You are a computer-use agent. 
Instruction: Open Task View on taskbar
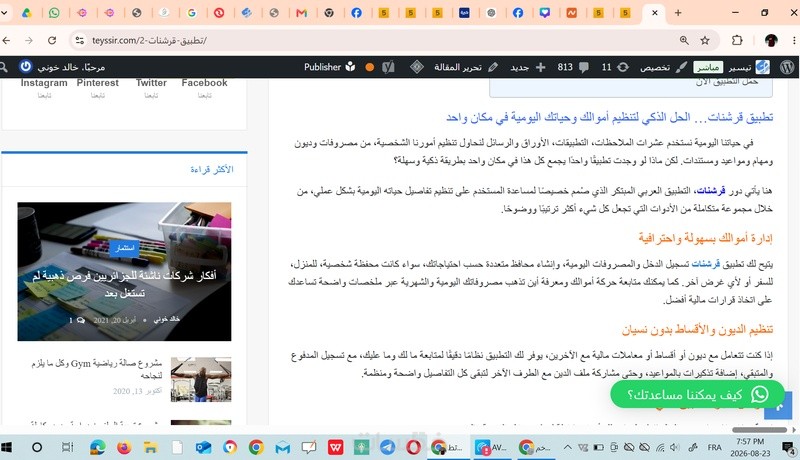pyautogui.click(x=67, y=447)
